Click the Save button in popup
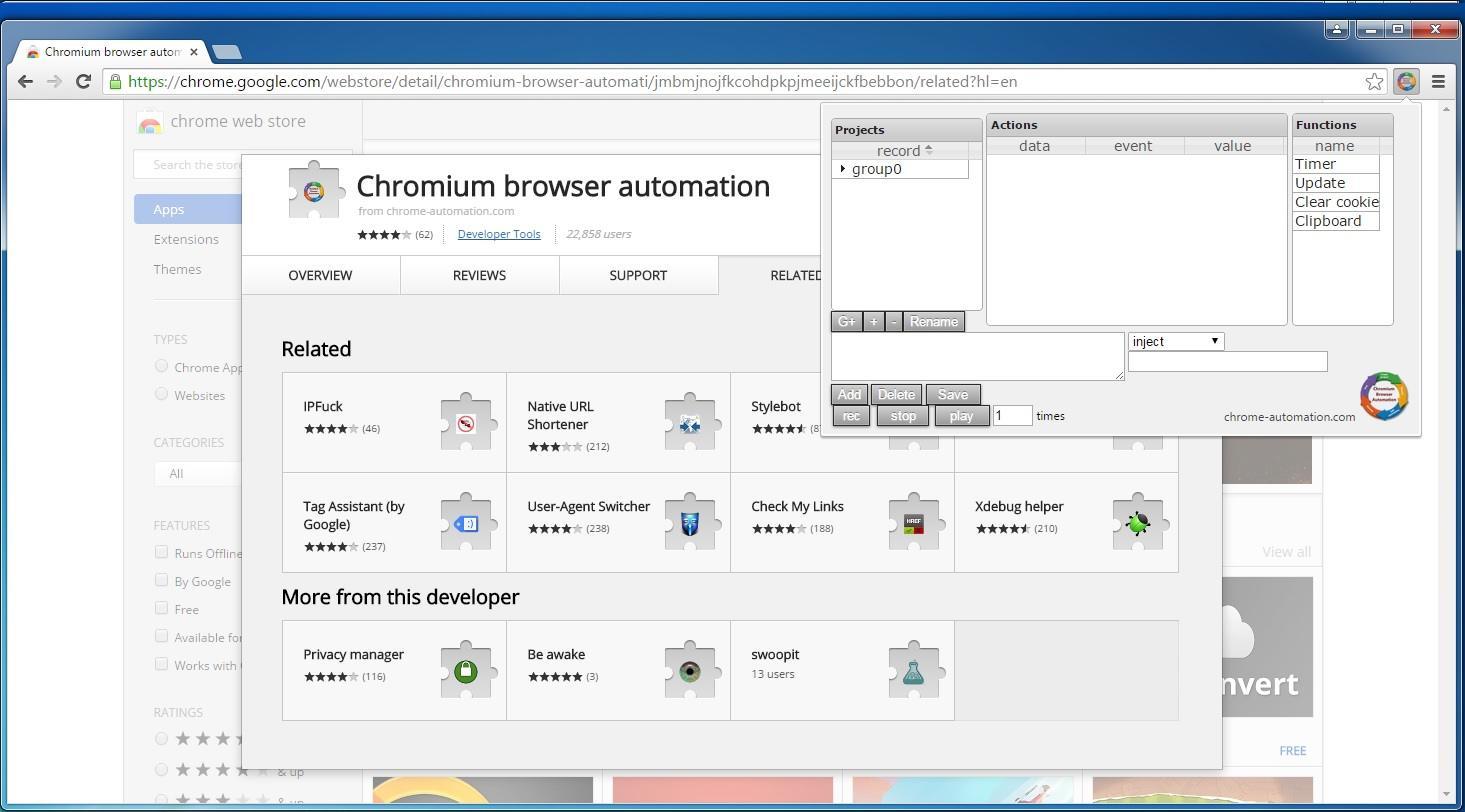 coord(953,394)
